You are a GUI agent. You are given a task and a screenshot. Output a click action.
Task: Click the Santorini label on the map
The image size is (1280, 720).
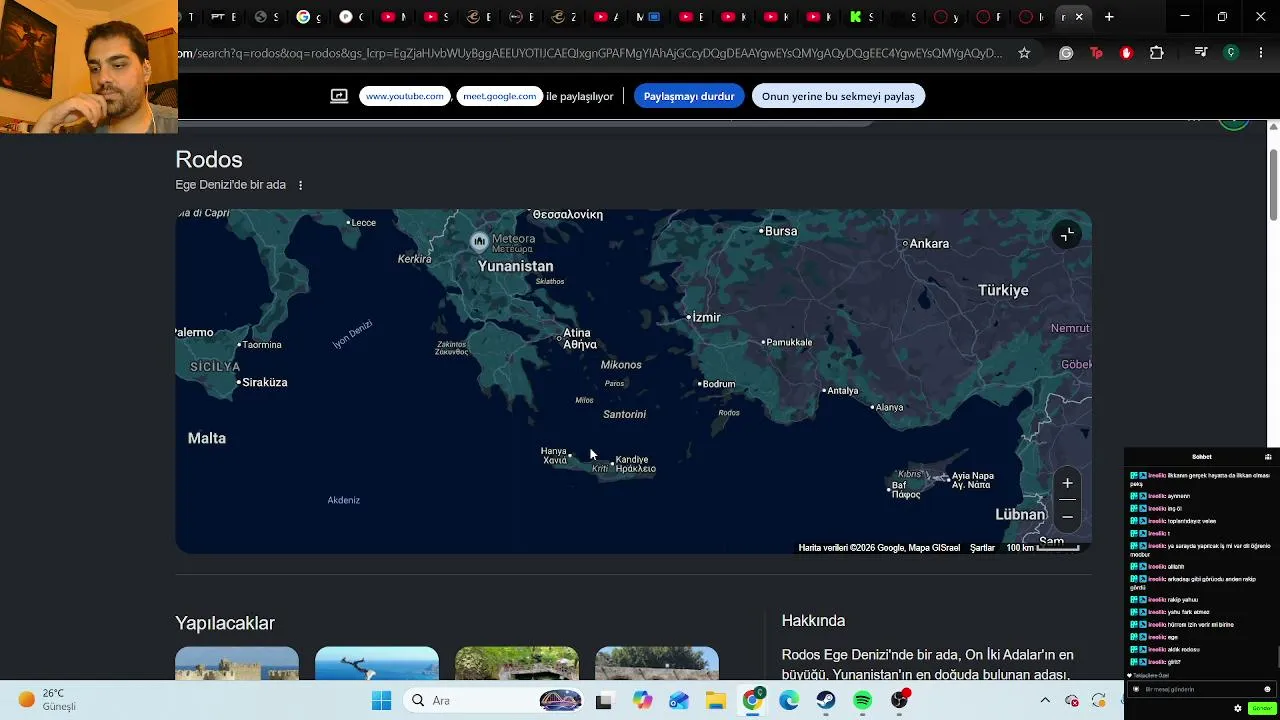click(624, 414)
